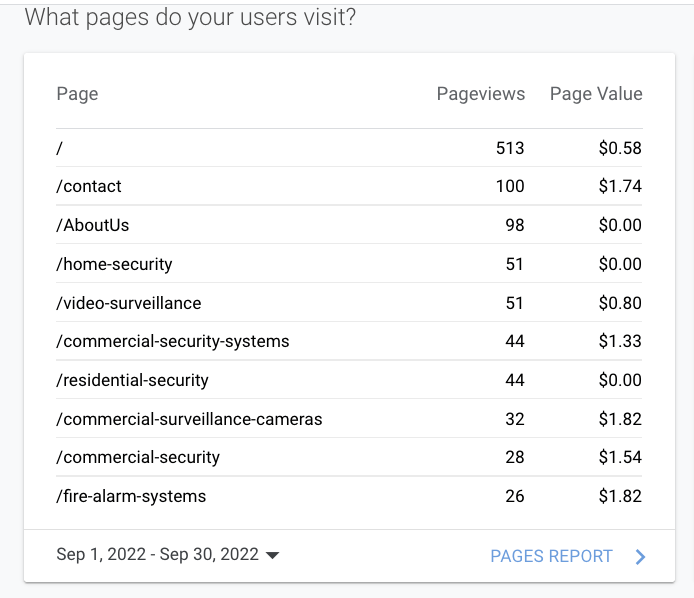Click the /commercial-security-systems page path
This screenshot has height=598, width=694.
click(x=173, y=341)
